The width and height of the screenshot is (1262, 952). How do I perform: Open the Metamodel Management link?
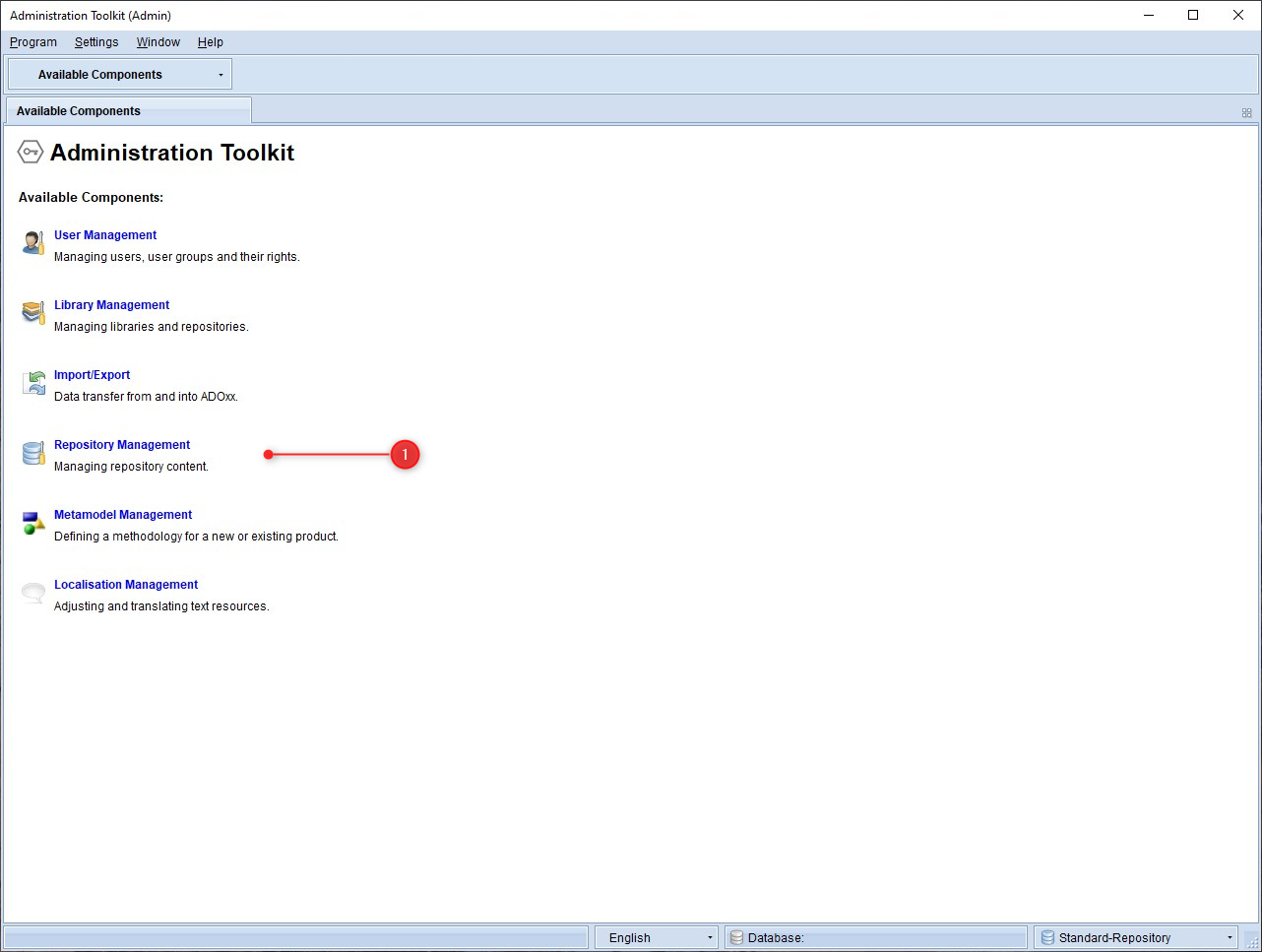tap(123, 515)
